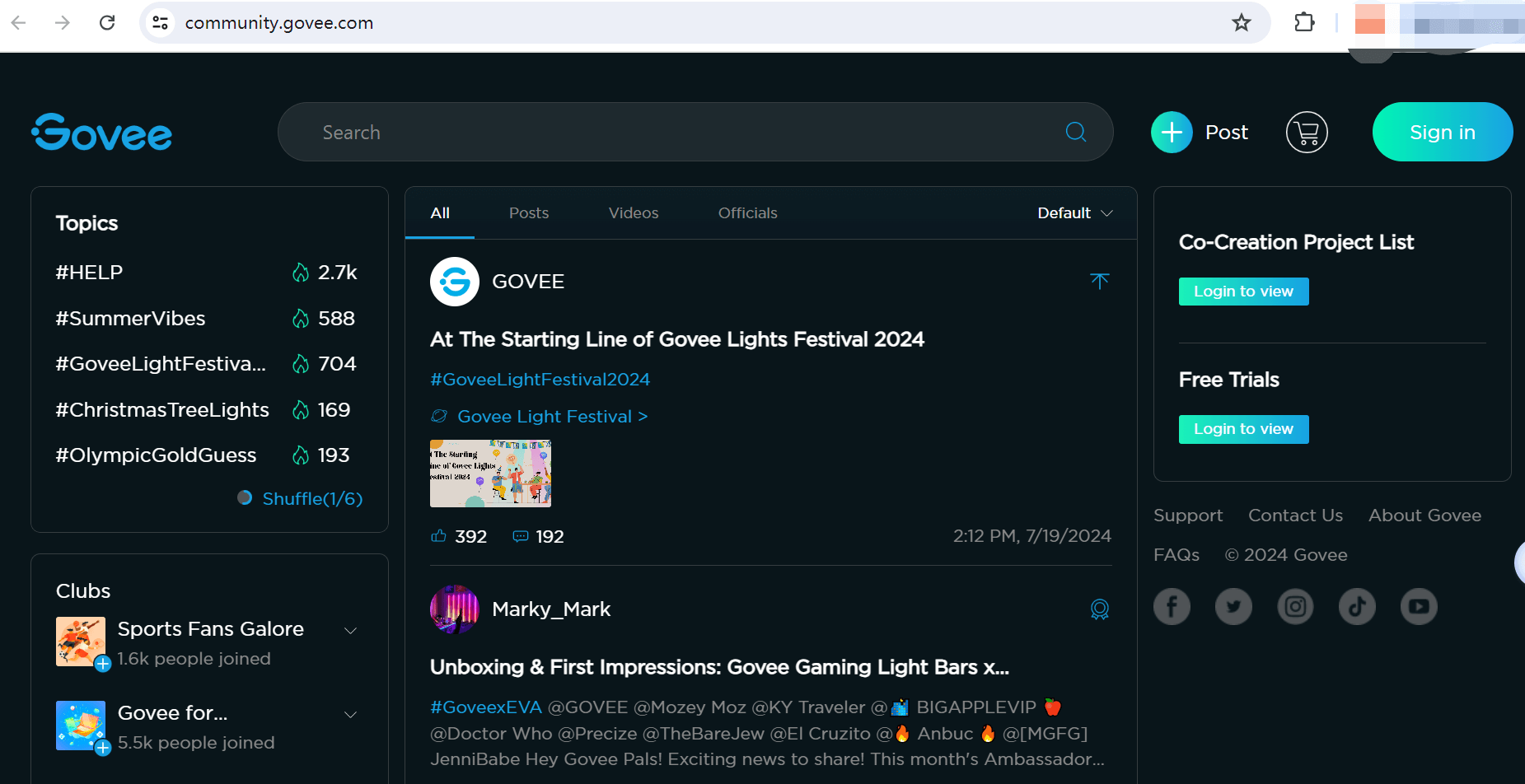Expand the Sports Fans Galore club

point(351,631)
